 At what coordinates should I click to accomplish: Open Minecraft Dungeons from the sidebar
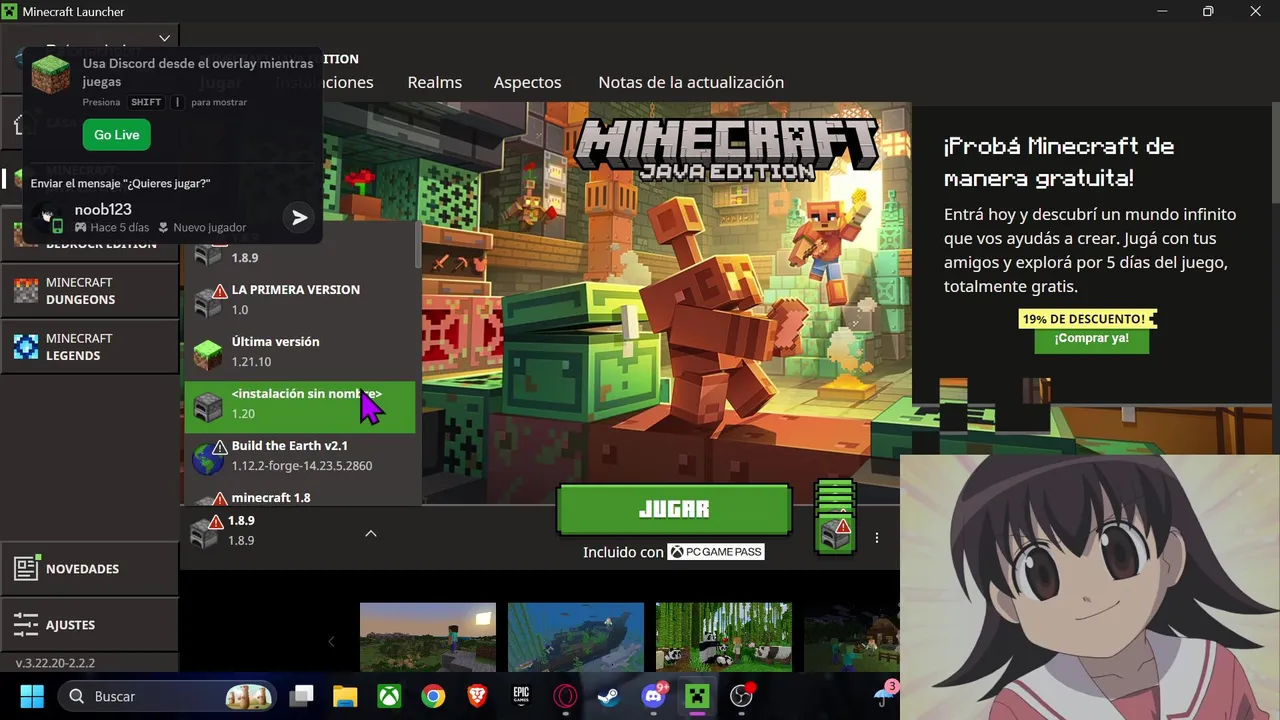tap(90, 291)
